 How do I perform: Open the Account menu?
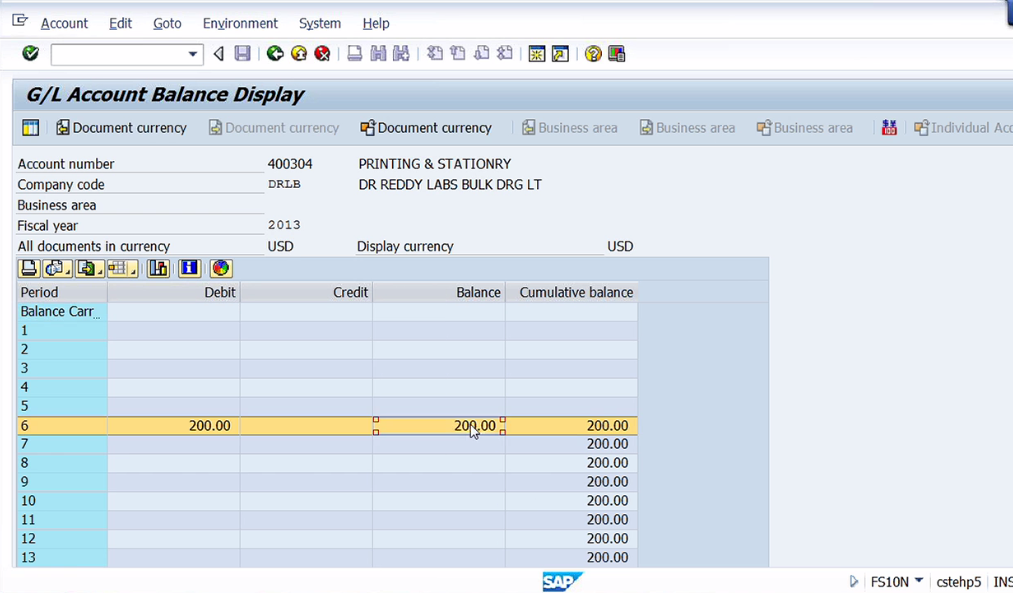coord(64,23)
